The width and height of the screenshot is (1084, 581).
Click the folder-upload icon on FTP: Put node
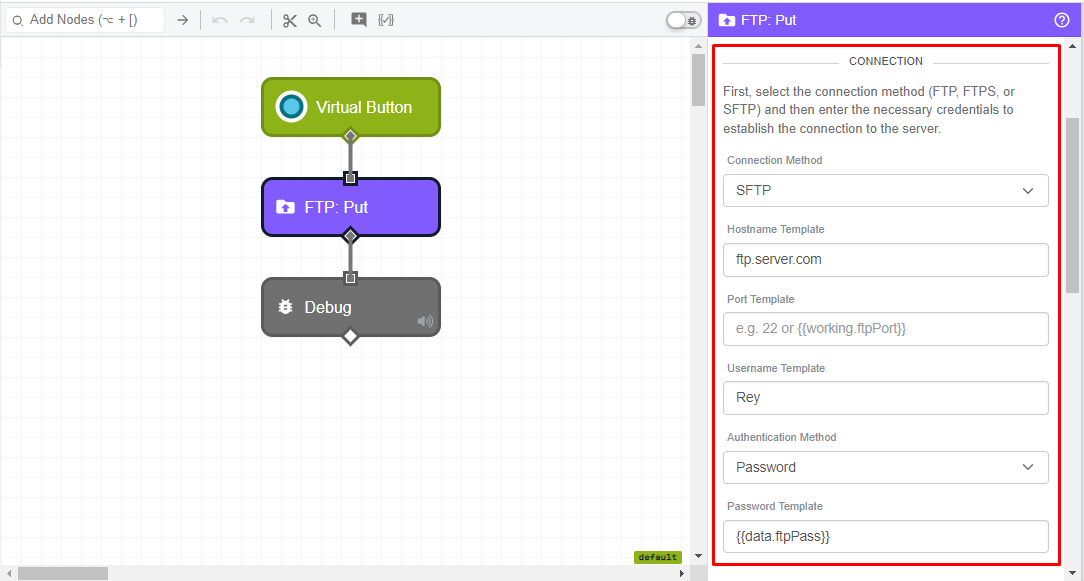(285, 207)
